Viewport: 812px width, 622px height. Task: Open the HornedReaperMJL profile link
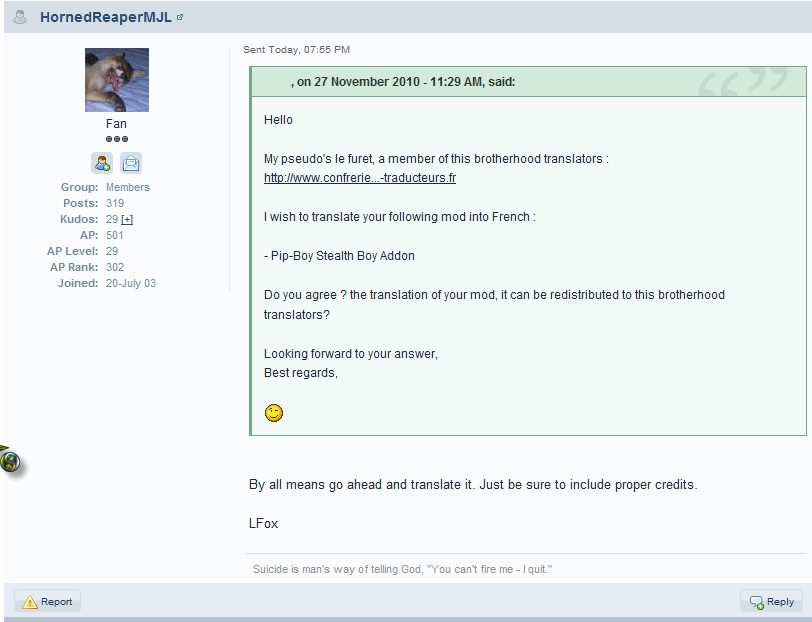pyautogui.click(x=105, y=18)
